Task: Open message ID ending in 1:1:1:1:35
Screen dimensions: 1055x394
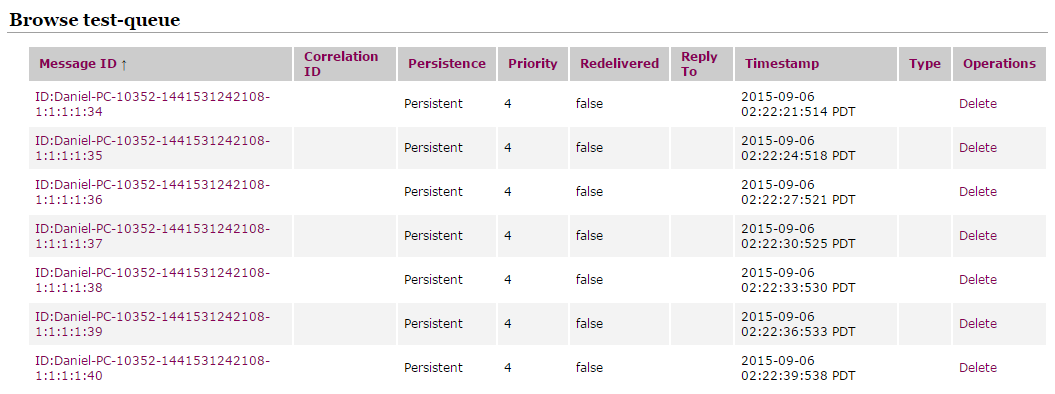Action: (x=152, y=148)
